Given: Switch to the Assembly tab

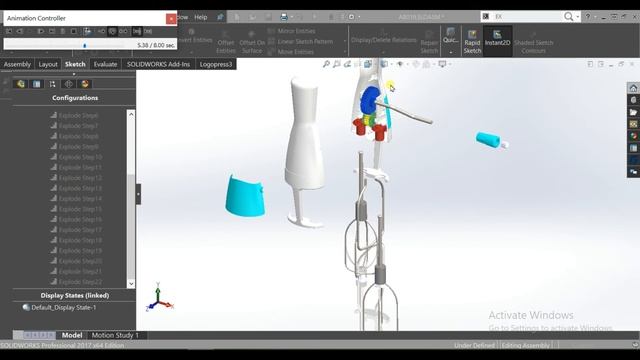Looking at the screenshot, I should tap(17, 64).
